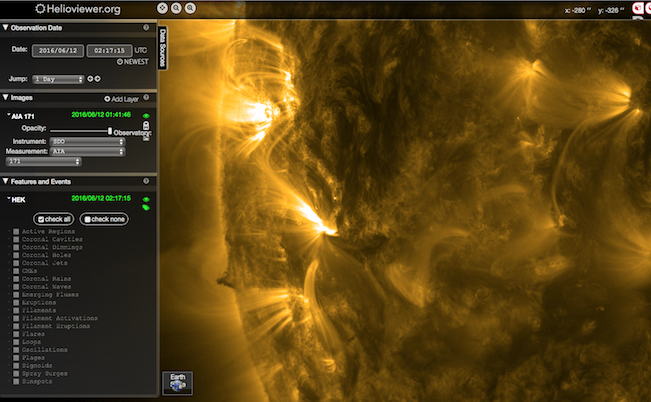Check the Oscillations checkbox
The height and width of the screenshot is (402, 651).
16,350
